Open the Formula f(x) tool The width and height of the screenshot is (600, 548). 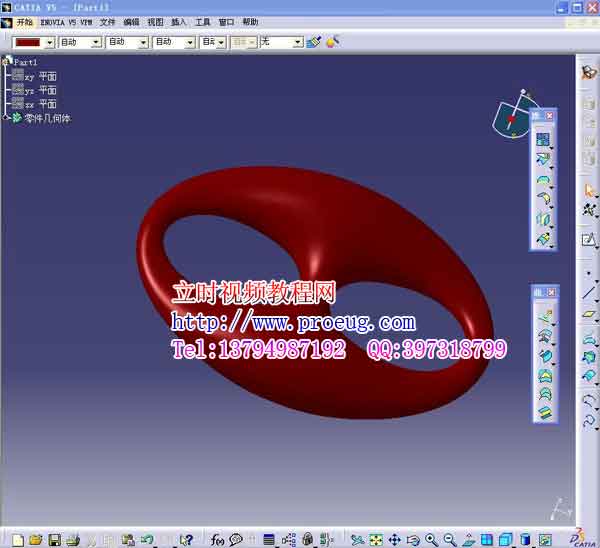[217, 540]
